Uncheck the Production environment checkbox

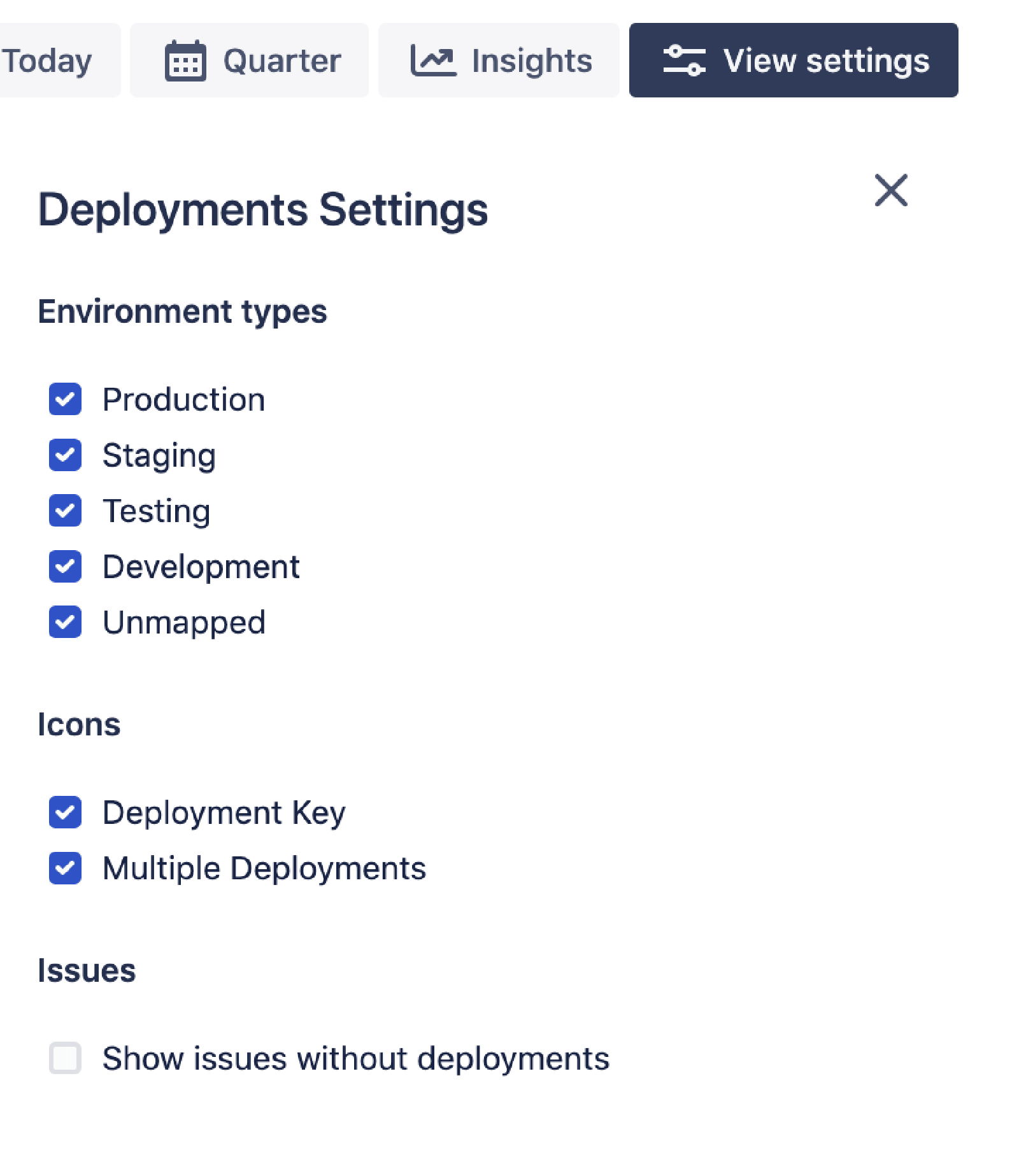click(65, 399)
